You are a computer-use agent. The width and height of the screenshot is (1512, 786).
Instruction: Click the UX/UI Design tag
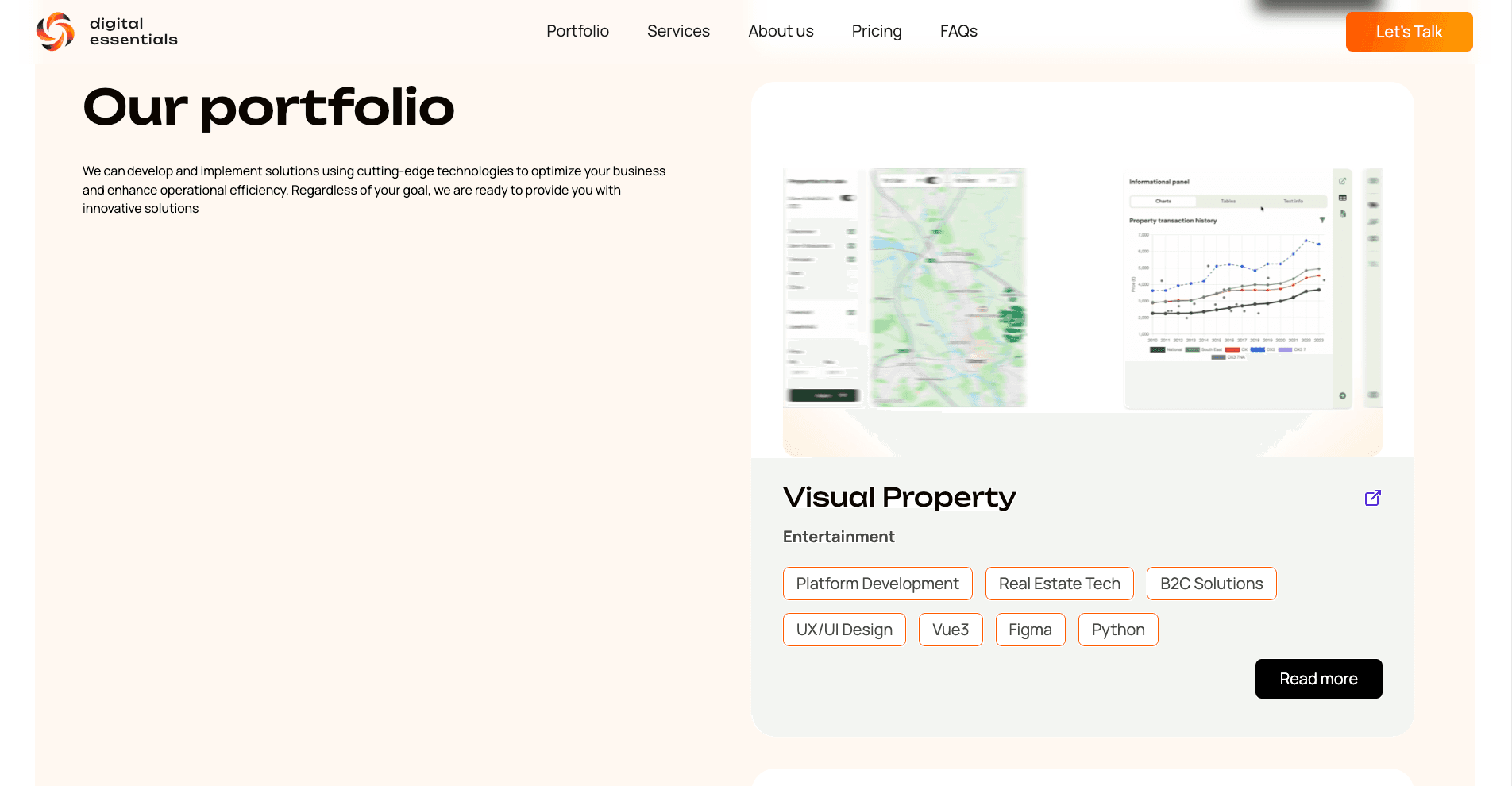coord(844,630)
